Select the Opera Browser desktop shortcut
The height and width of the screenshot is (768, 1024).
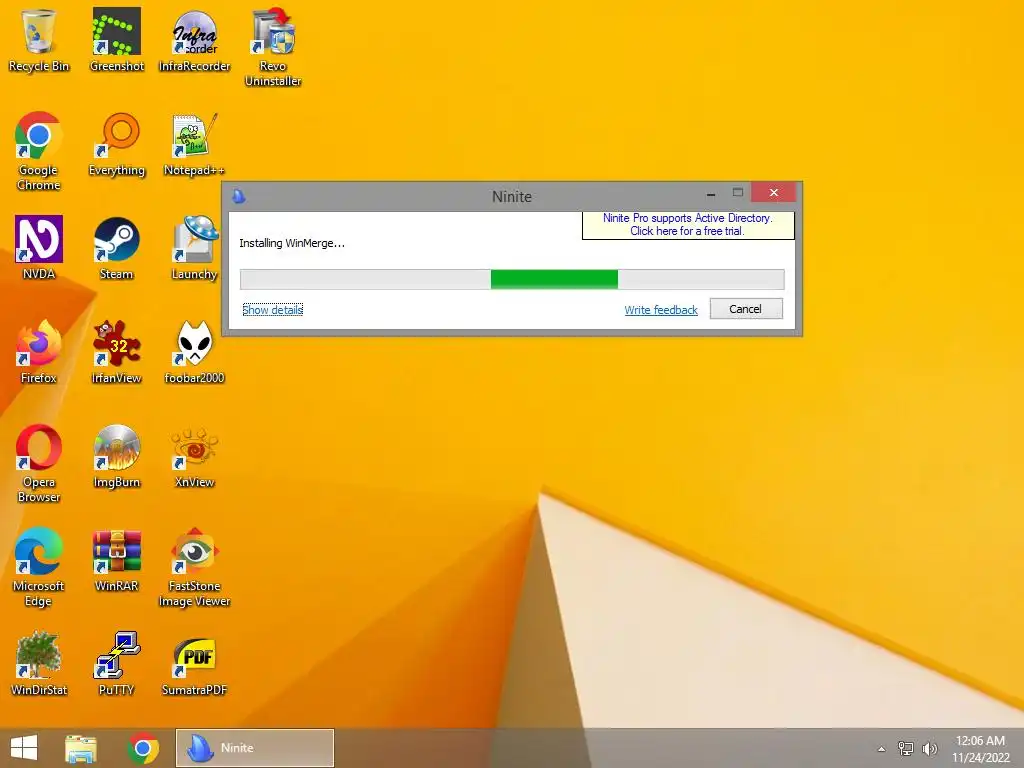click(39, 464)
